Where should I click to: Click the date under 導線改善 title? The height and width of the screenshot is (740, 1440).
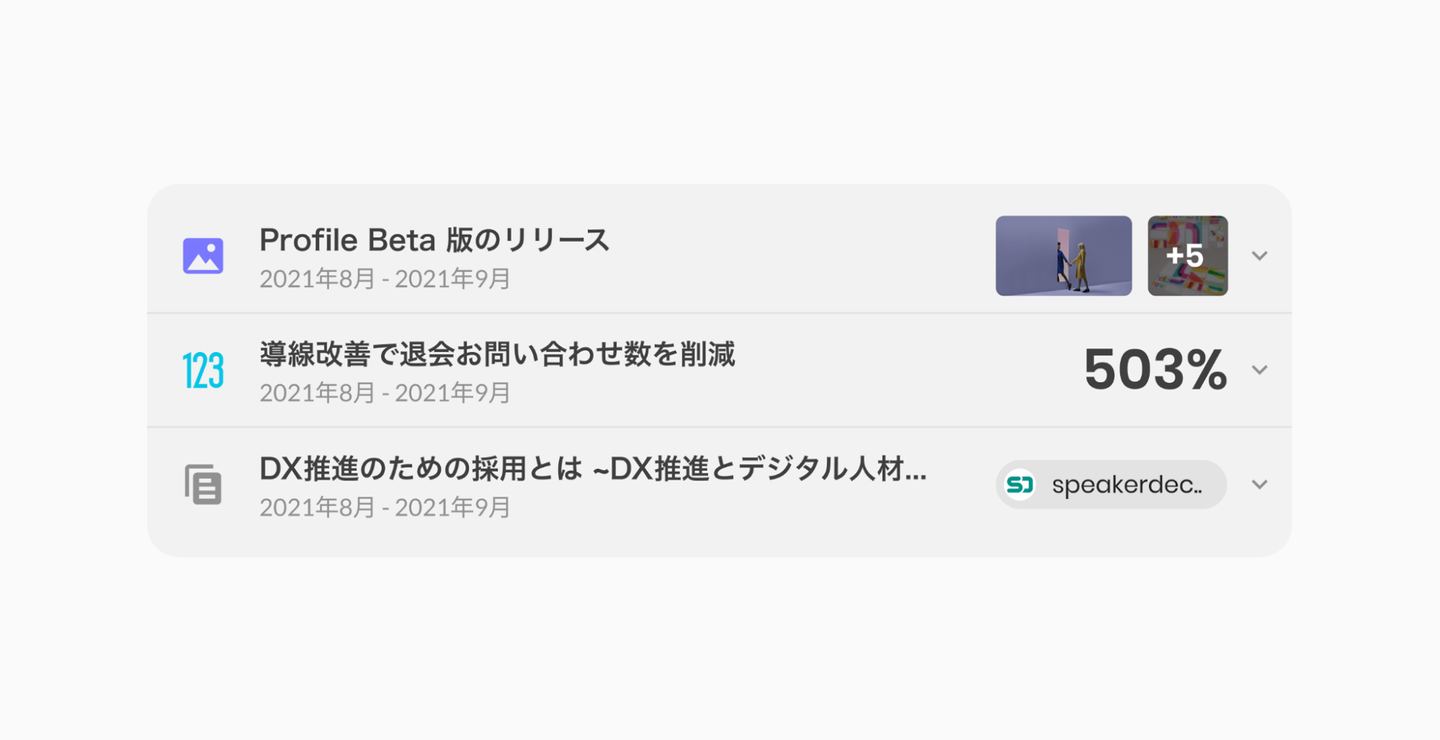(x=385, y=393)
